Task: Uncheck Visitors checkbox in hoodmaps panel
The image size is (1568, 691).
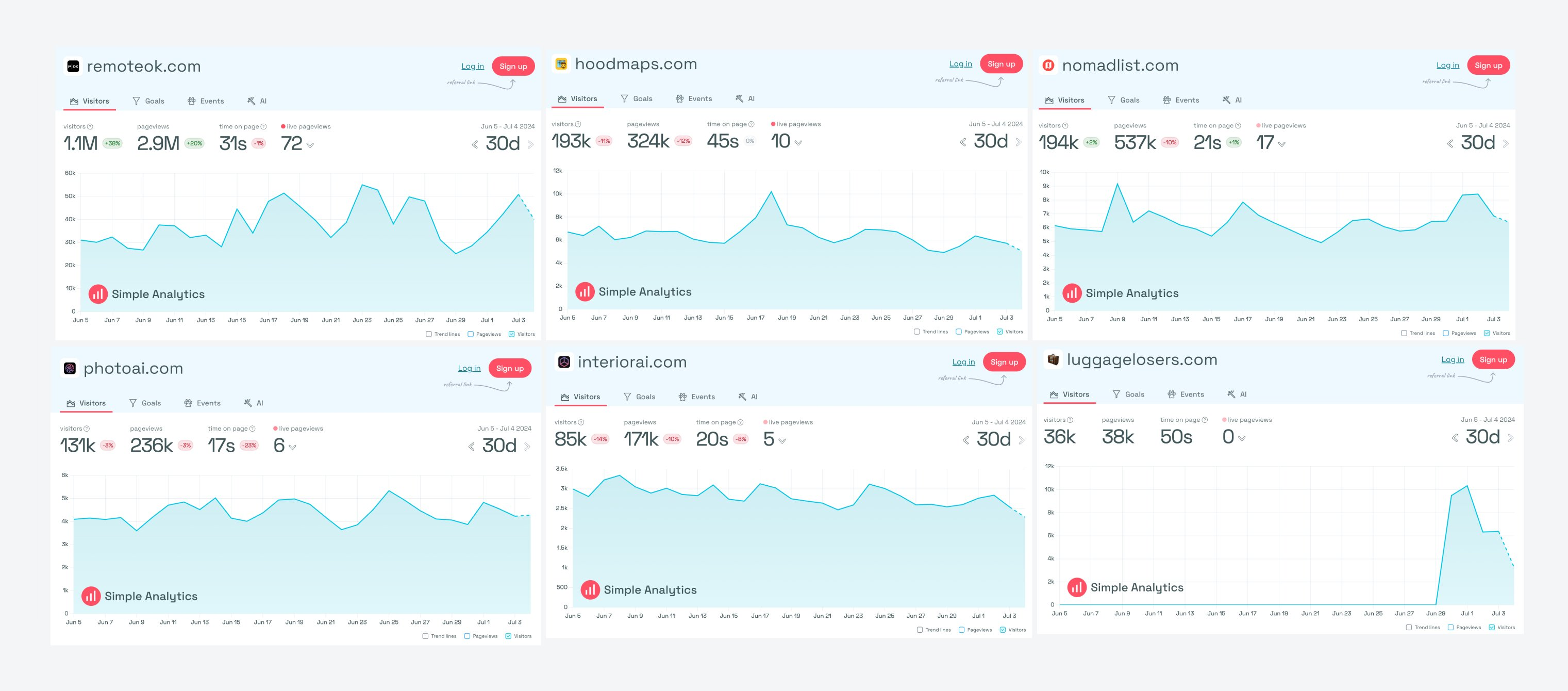Action: click(x=999, y=332)
